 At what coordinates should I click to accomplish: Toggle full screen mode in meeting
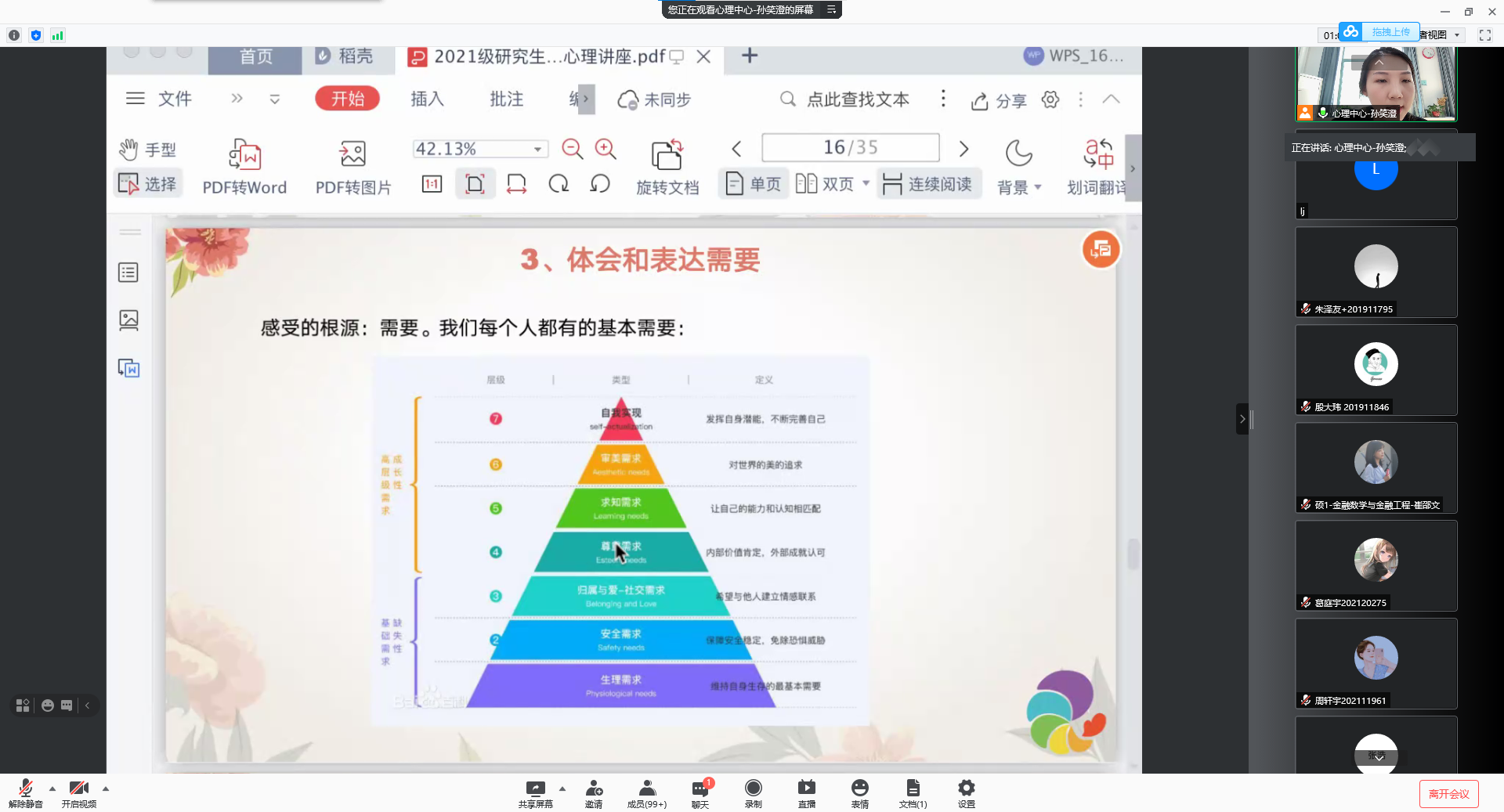pos(1484,35)
